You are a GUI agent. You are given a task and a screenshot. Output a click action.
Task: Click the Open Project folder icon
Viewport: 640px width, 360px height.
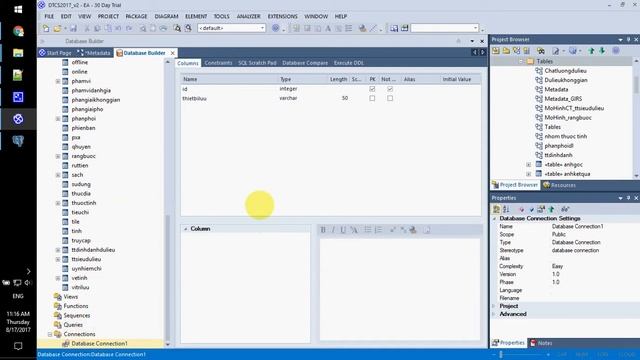coord(57,28)
